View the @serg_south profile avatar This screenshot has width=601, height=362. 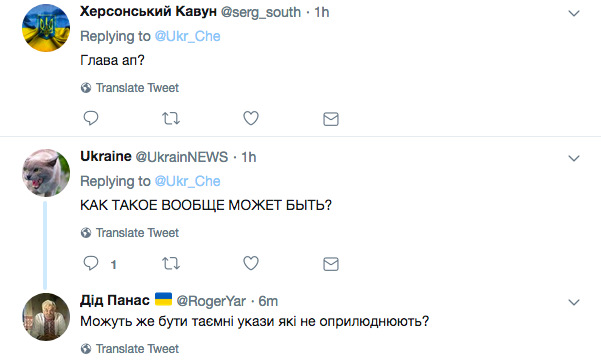point(46,28)
